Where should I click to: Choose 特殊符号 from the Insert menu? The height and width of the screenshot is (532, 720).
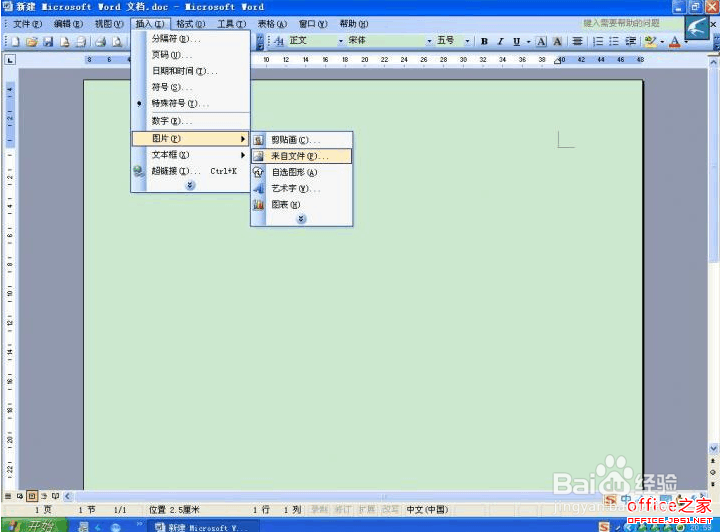[191, 104]
